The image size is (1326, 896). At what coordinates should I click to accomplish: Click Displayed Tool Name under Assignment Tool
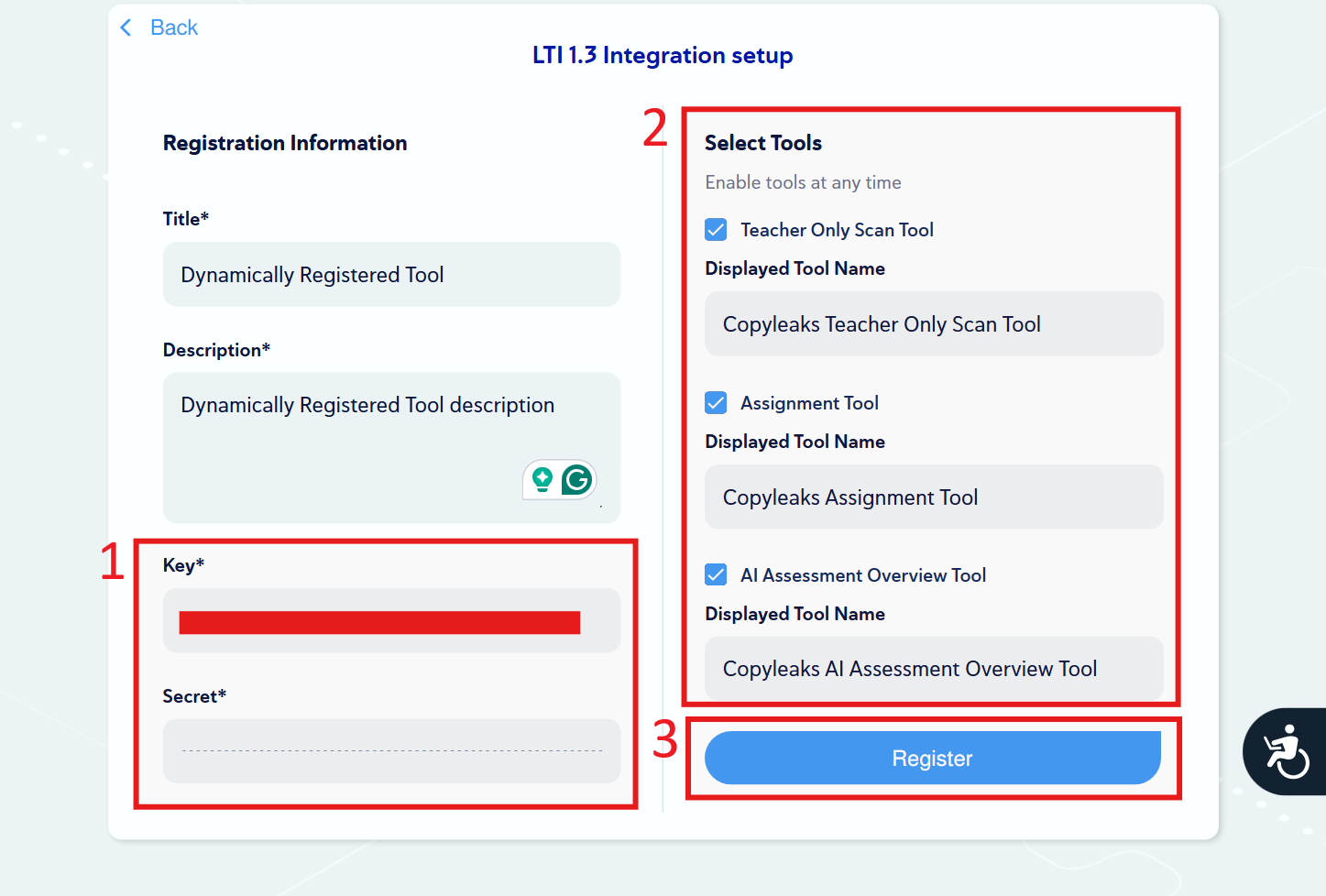tap(795, 442)
